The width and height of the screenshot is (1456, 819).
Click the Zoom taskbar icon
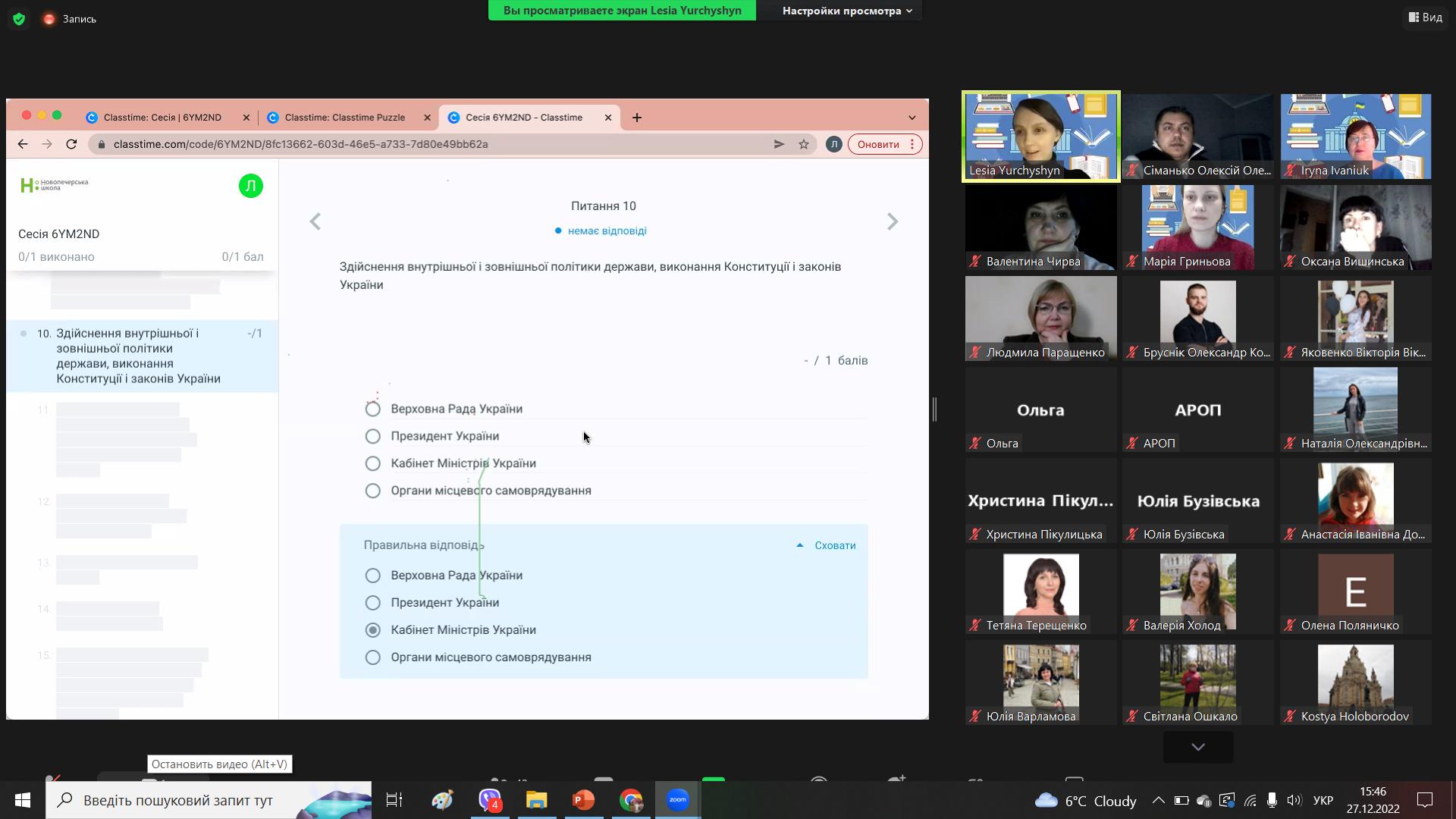[678, 800]
